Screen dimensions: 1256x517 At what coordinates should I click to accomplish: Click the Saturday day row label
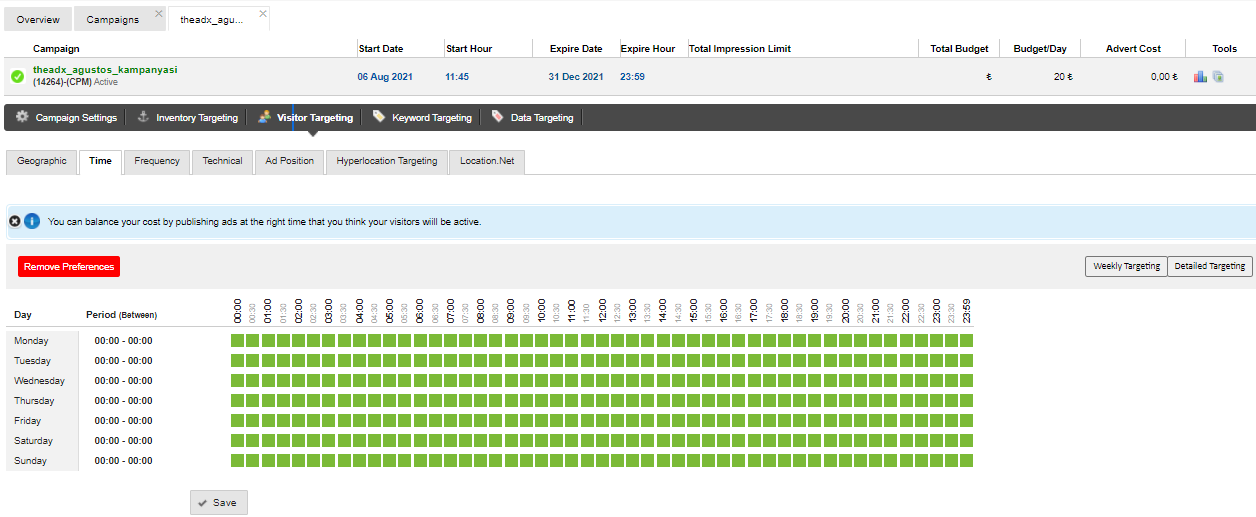tap(33, 441)
